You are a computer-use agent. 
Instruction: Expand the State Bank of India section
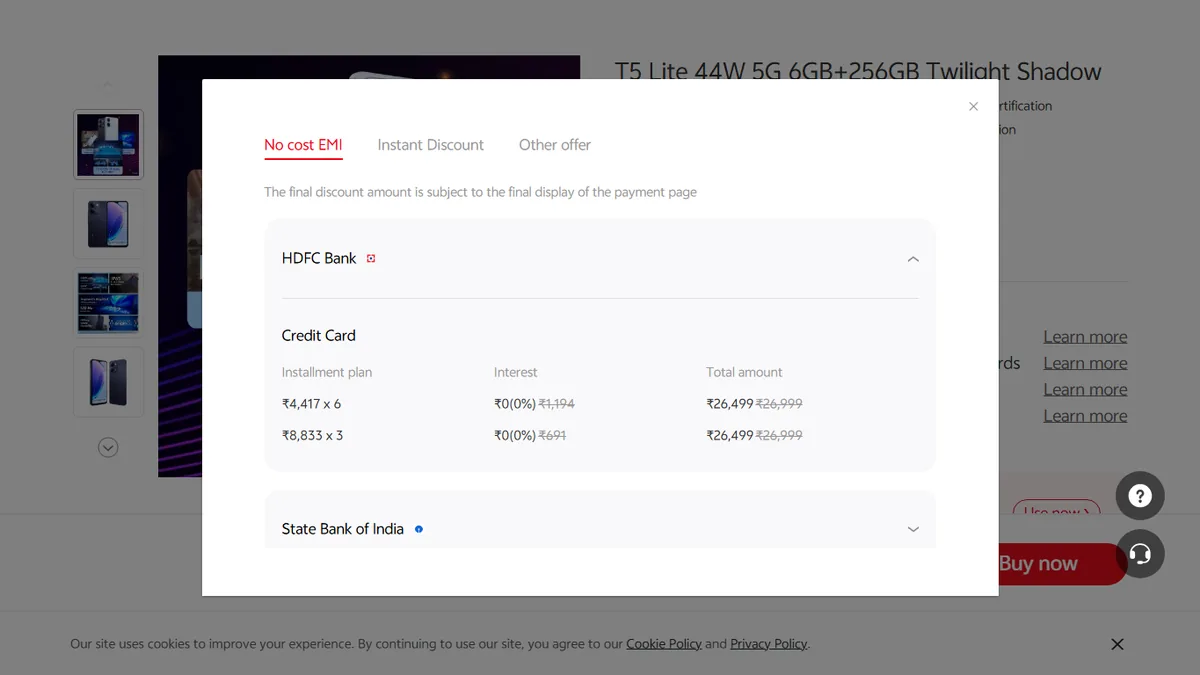pyautogui.click(x=913, y=529)
